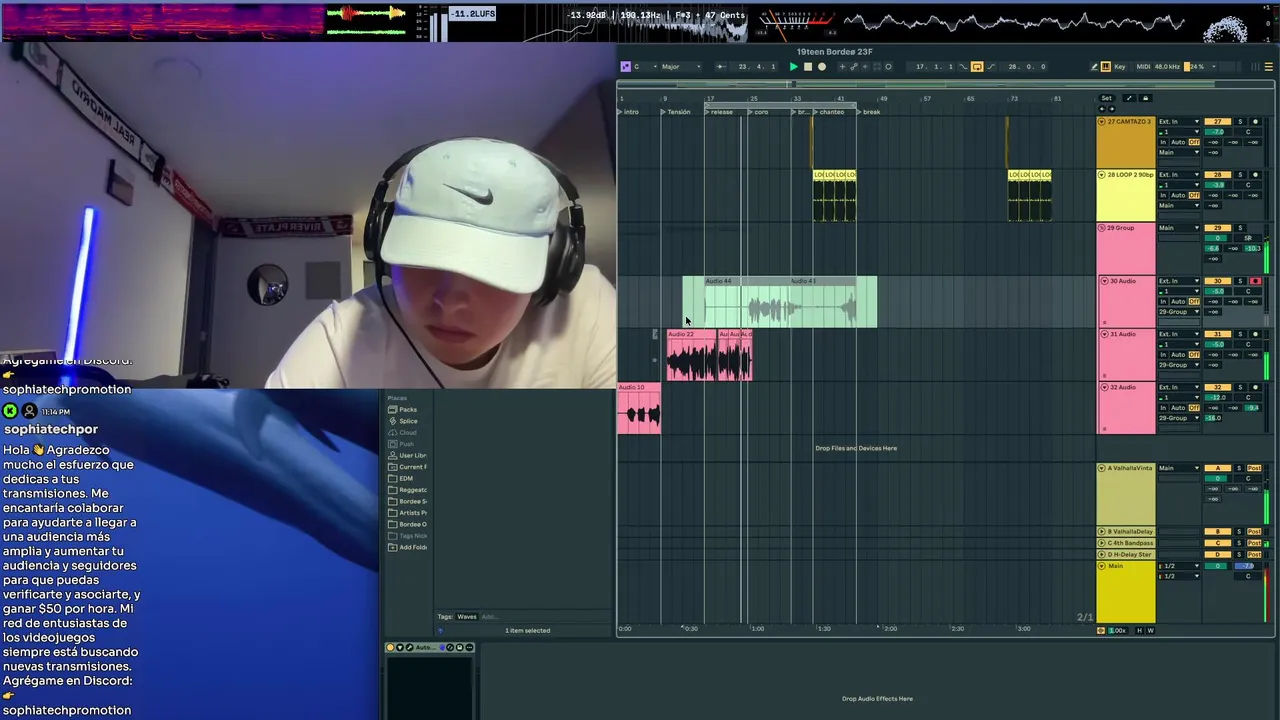The width and height of the screenshot is (1280, 720).
Task: Toggle the H button at bottom right
Action: pyautogui.click(x=1139, y=630)
